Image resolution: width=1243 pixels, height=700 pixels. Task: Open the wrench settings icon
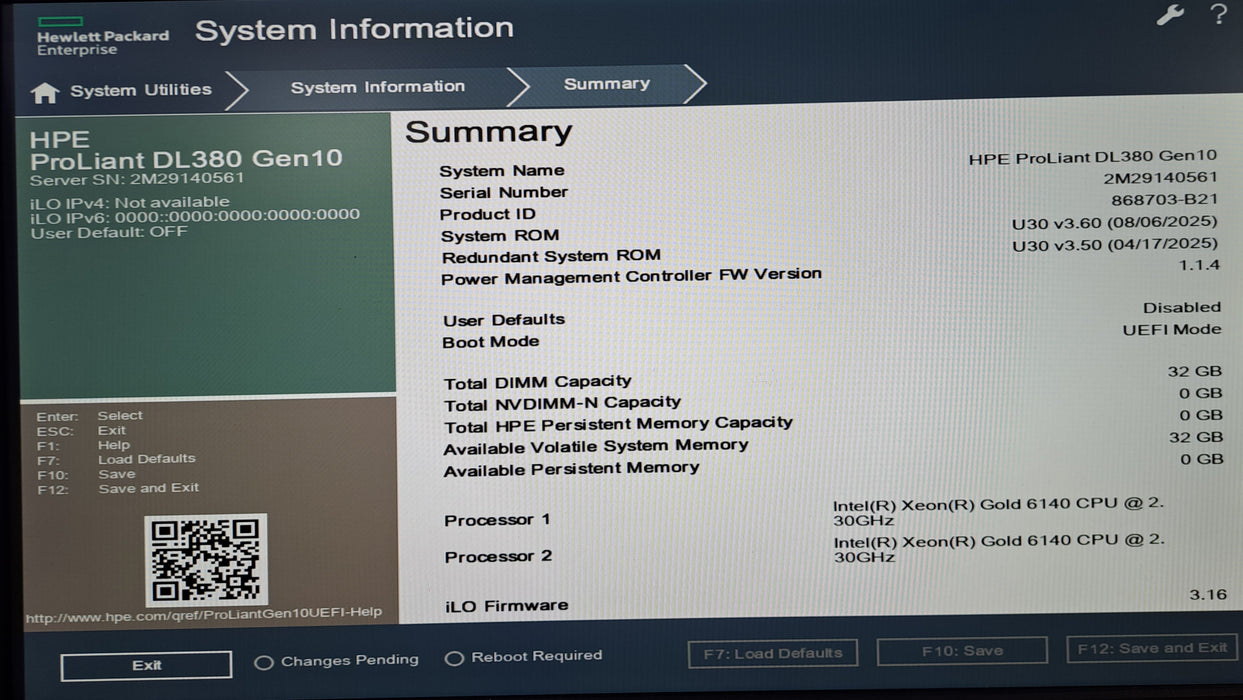[x=1169, y=15]
